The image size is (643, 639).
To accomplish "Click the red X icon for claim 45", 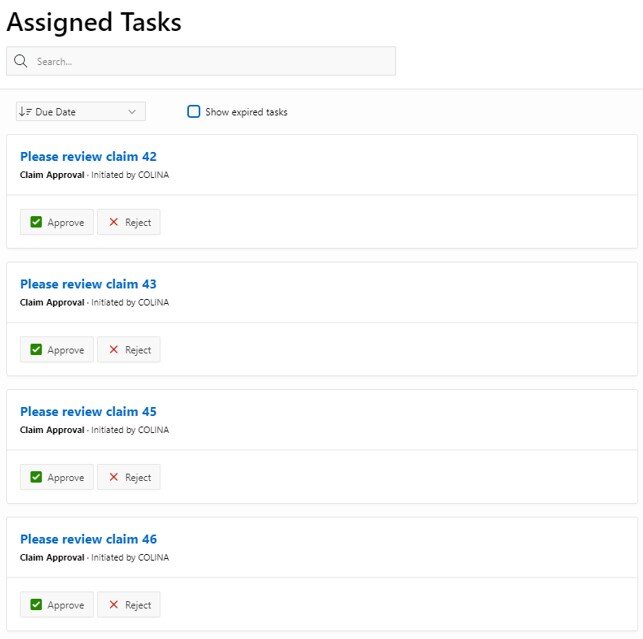I will coord(114,477).
